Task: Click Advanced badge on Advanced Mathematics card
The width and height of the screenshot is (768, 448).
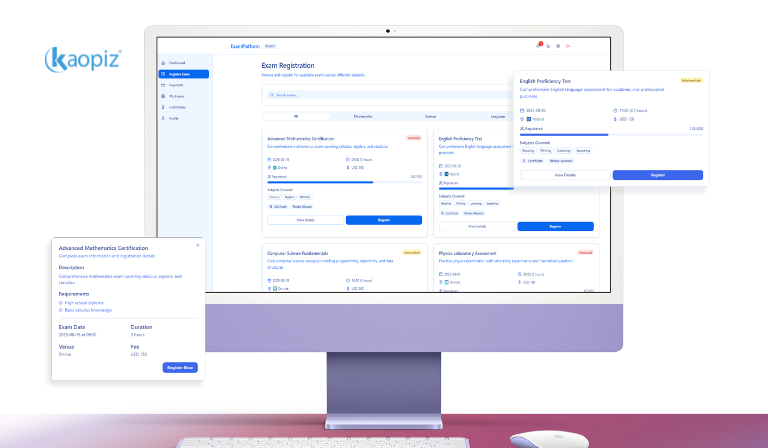Action: point(414,138)
